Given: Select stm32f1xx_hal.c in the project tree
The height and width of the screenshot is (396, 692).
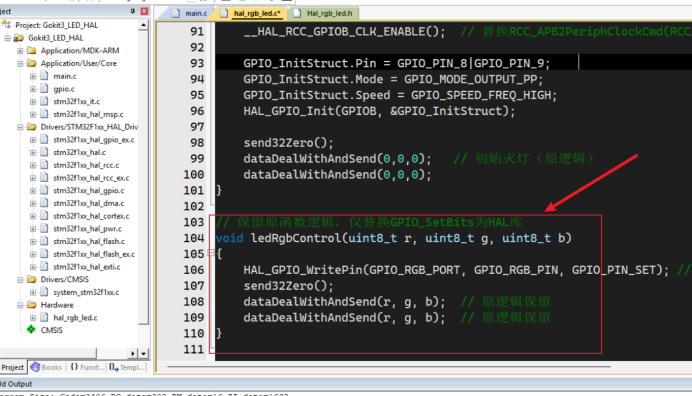Looking at the screenshot, I should (79, 153).
